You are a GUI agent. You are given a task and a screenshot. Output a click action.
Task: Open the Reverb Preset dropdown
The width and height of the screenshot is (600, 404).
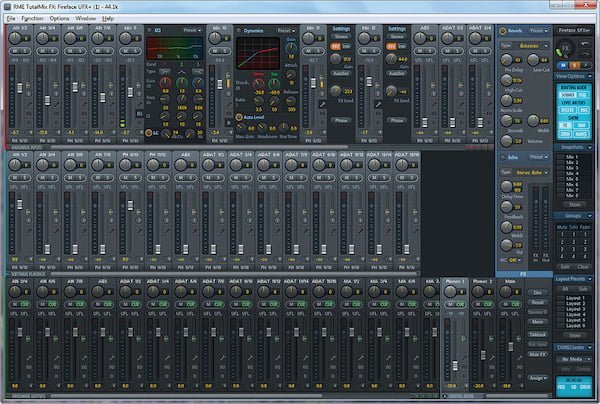pyautogui.click(x=539, y=31)
